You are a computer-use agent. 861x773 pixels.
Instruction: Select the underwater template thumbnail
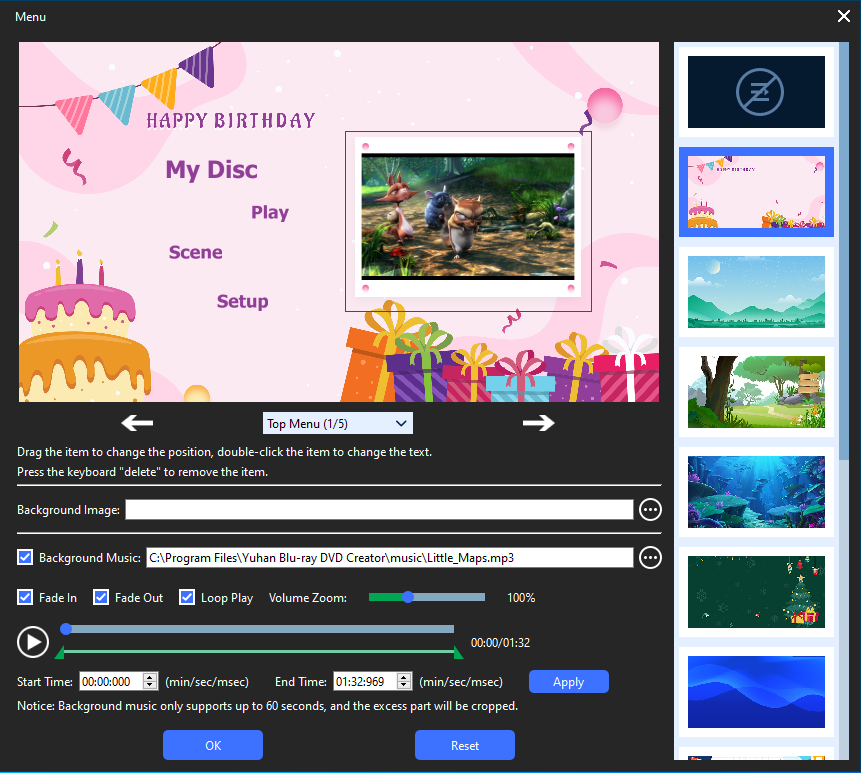click(756, 492)
